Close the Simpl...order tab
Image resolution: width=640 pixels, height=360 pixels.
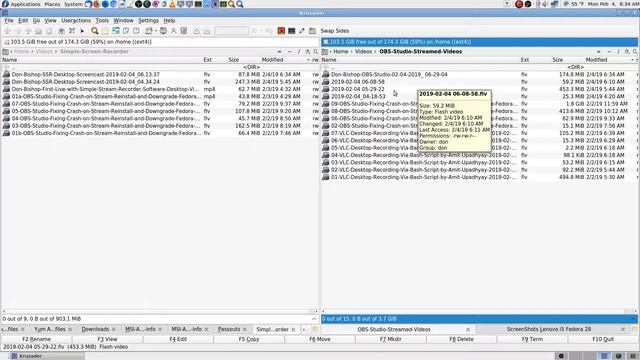point(293,330)
